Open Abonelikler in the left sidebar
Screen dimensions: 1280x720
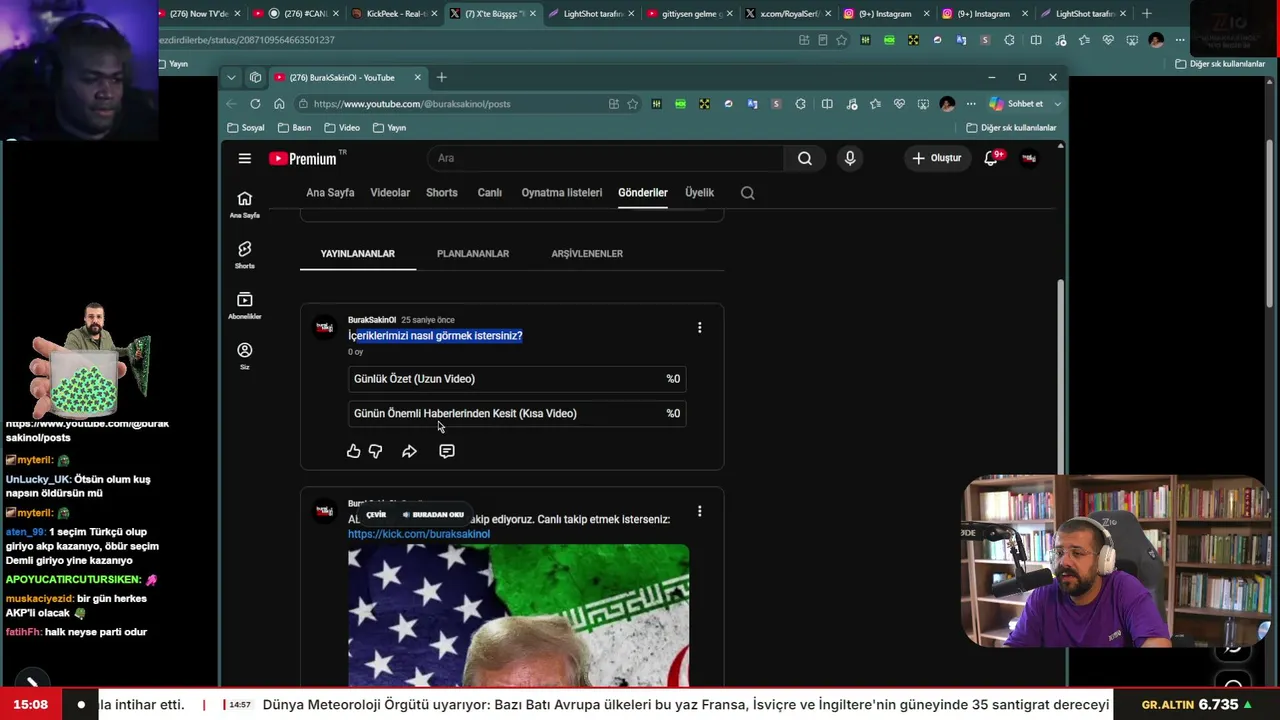pyautogui.click(x=244, y=305)
